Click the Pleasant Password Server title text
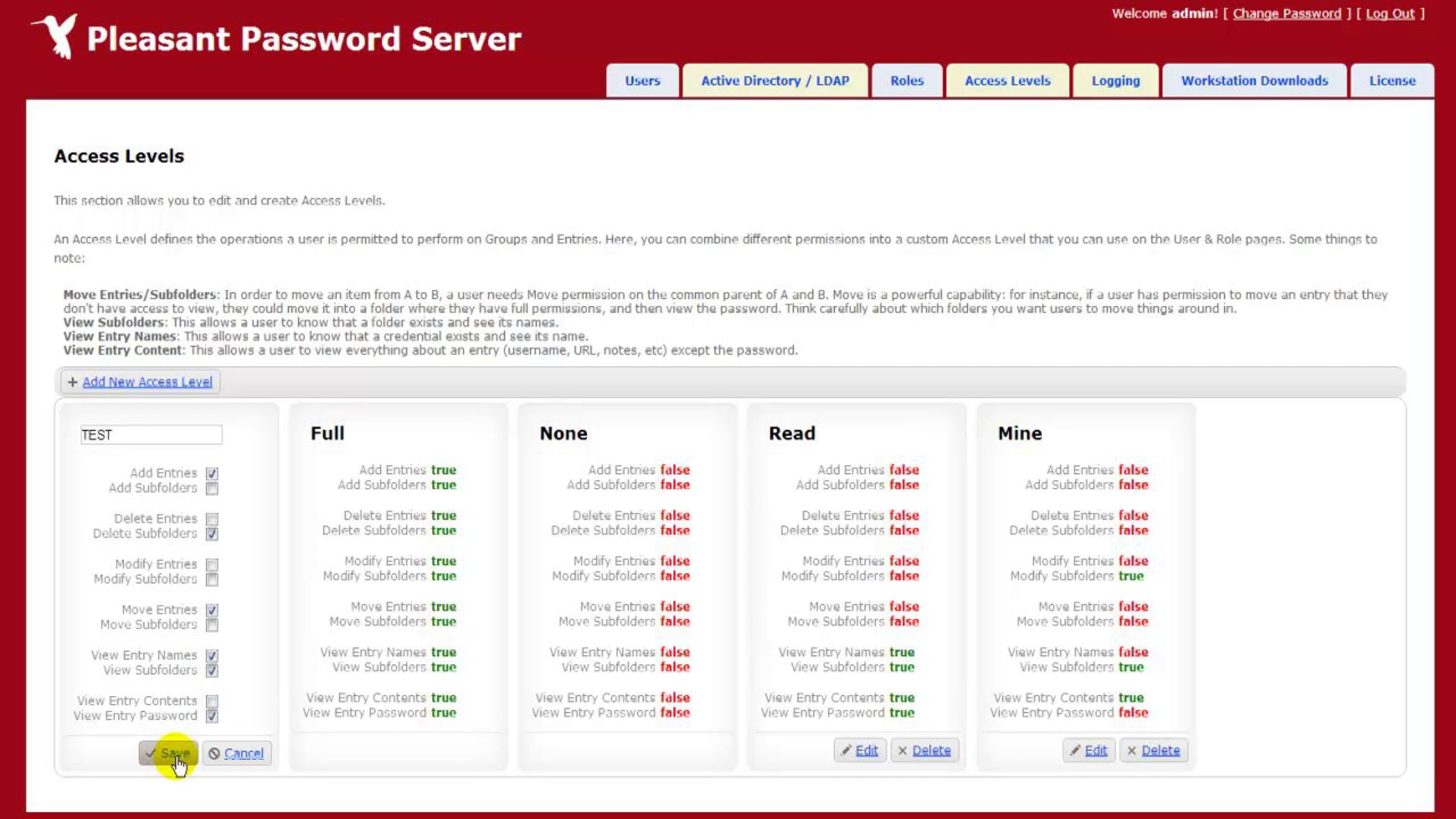Viewport: 1456px width, 819px height. tap(304, 39)
